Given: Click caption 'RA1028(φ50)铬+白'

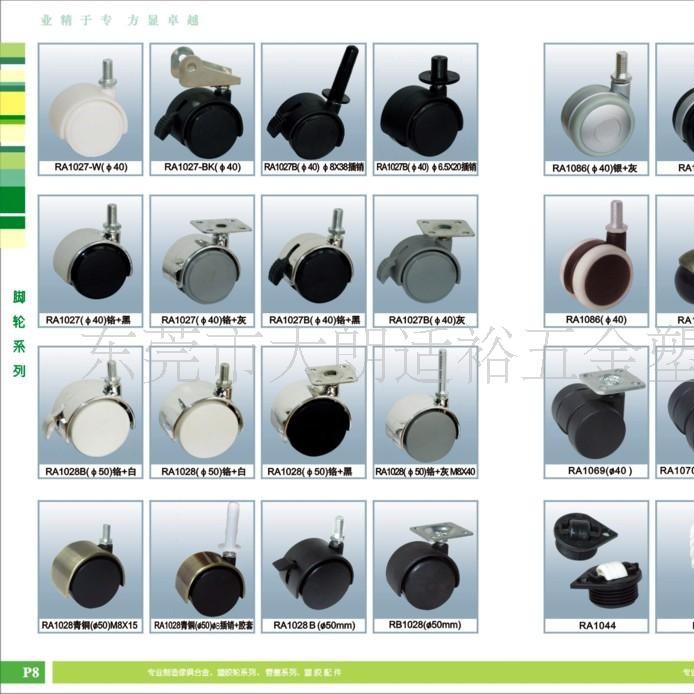Looking at the screenshot, I should (x=203, y=472).
